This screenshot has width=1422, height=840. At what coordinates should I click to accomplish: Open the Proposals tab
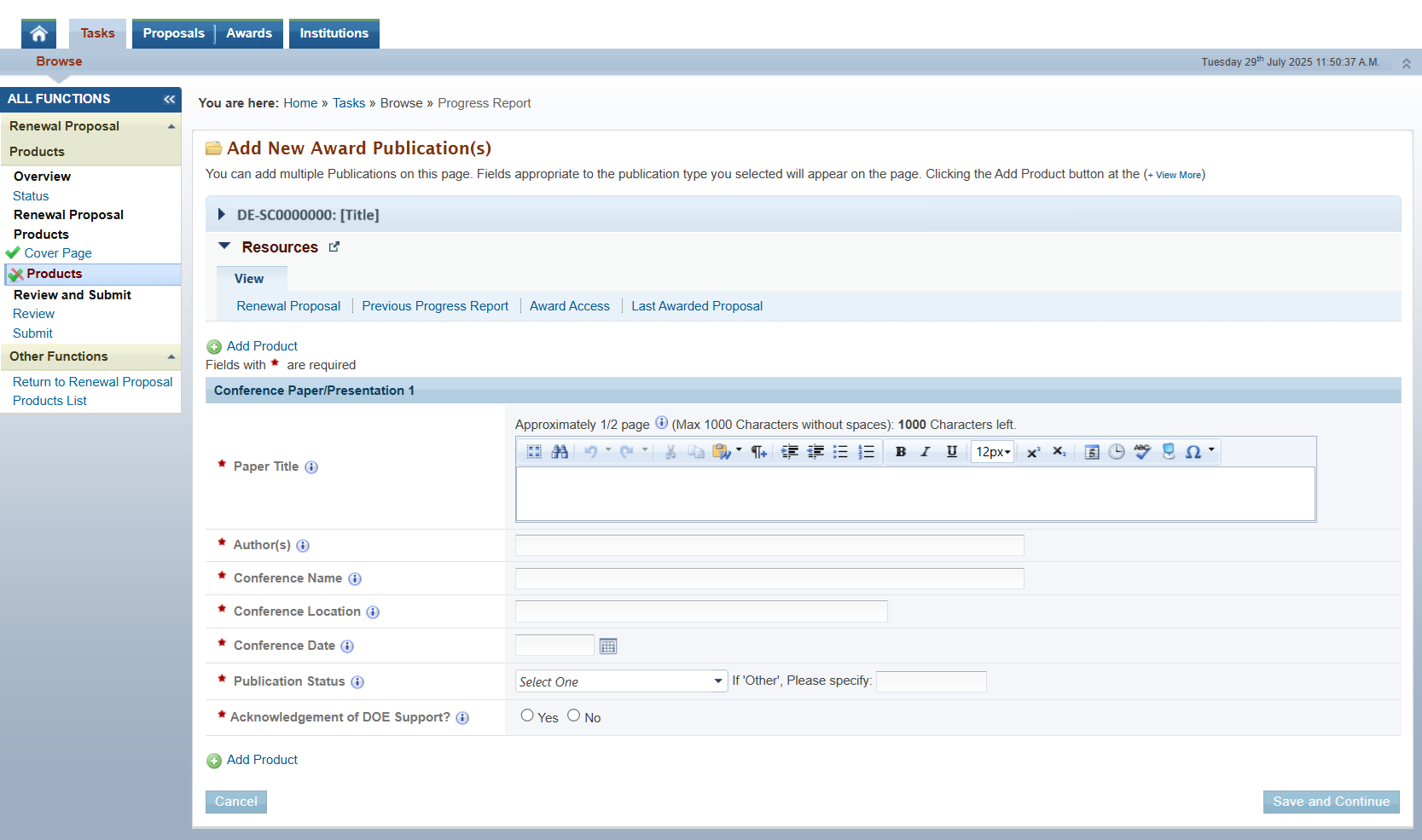click(x=173, y=33)
